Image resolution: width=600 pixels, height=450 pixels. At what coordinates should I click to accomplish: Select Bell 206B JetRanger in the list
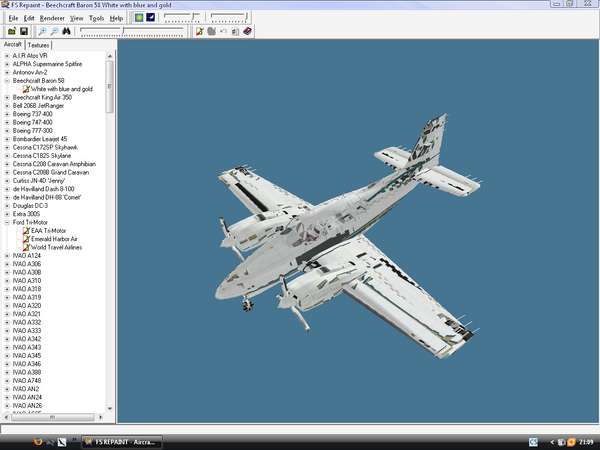(38, 106)
